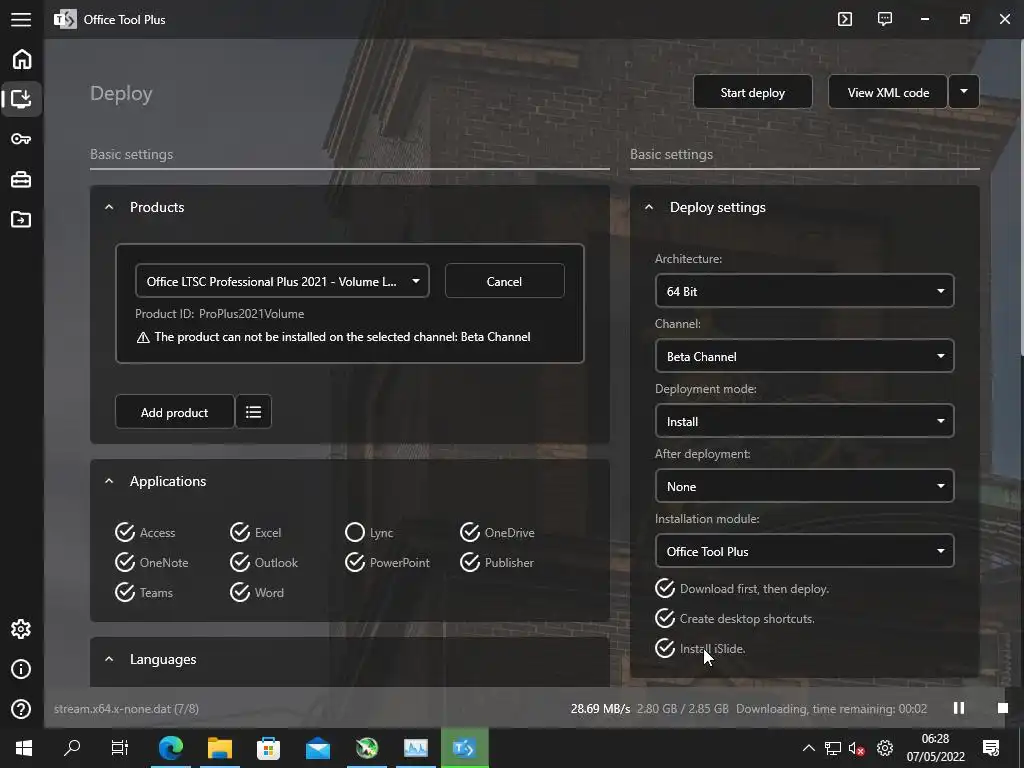This screenshot has width=1024, height=768.
Task: Select the left Basic settings tab
Action: click(x=131, y=154)
